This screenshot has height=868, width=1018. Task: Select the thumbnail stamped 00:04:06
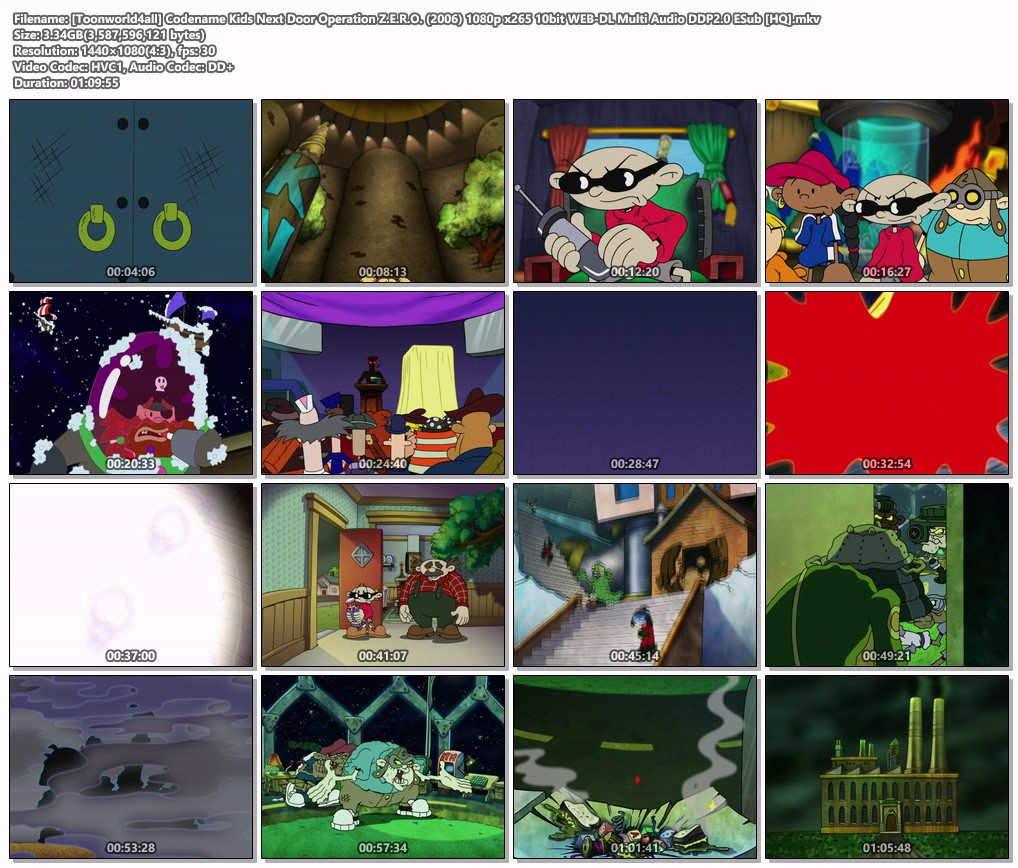(131, 191)
